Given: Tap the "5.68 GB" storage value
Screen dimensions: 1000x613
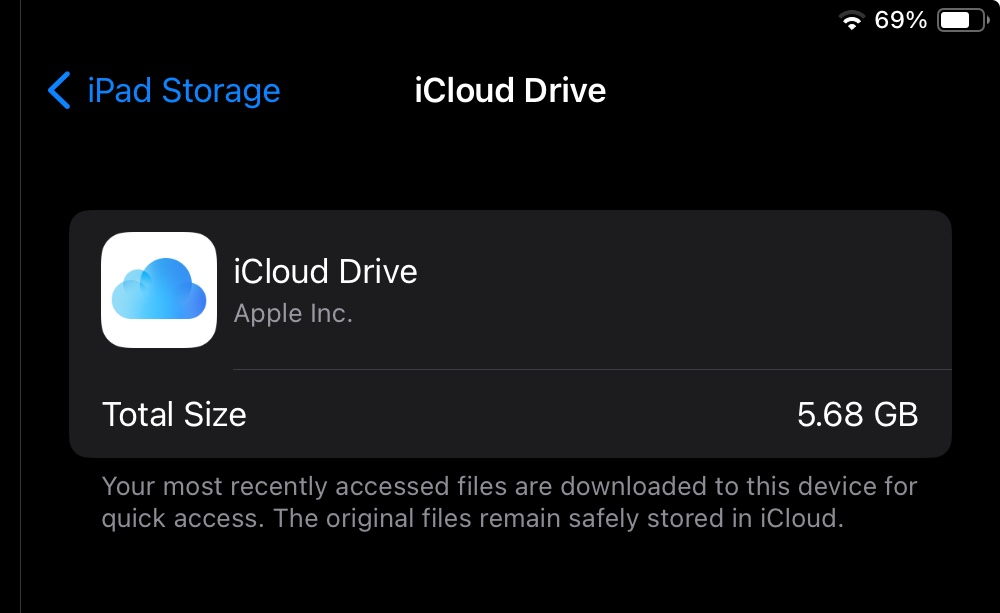Looking at the screenshot, I should click(856, 414).
